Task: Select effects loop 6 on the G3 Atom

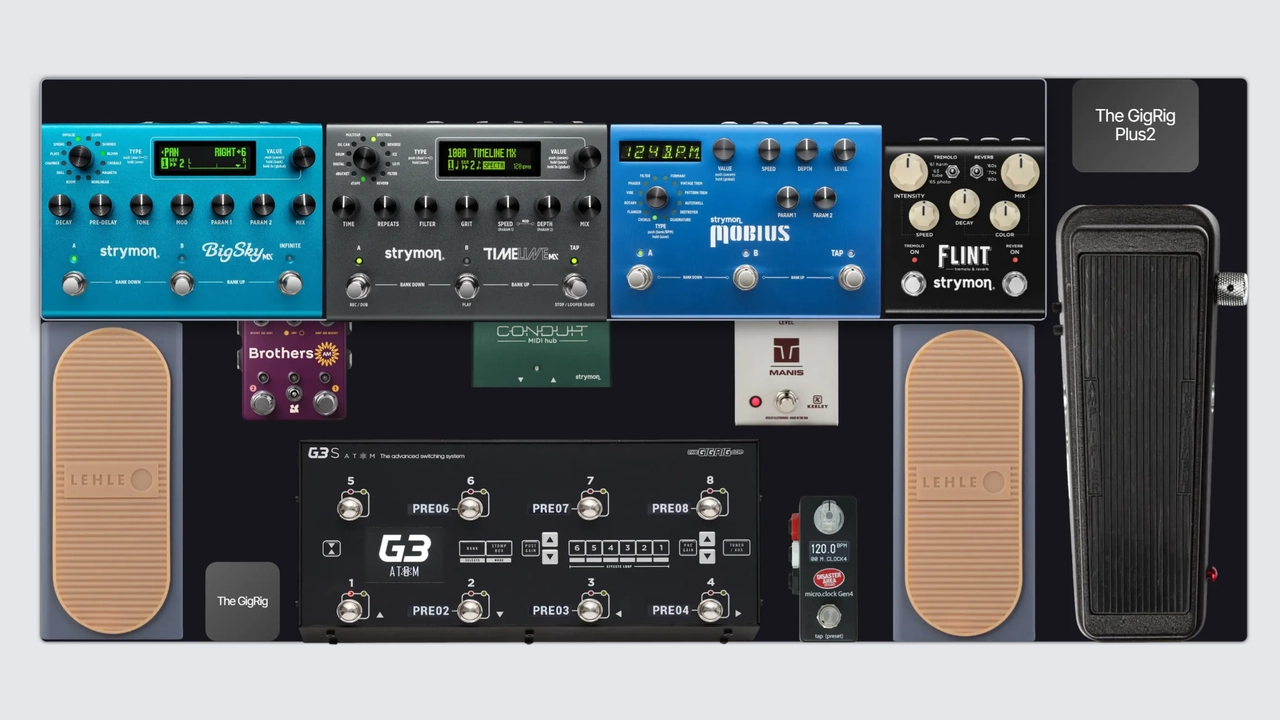Action: pyautogui.click(x=577, y=548)
